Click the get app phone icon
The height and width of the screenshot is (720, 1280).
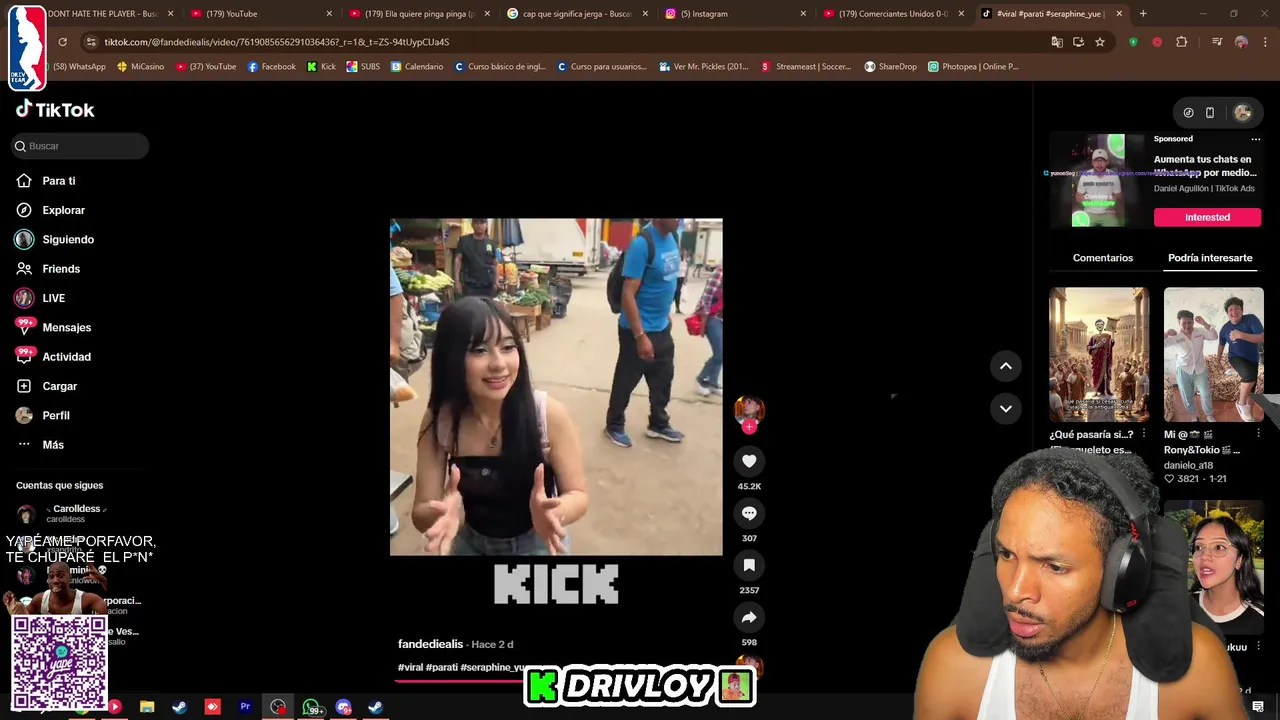pyautogui.click(x=1210, y=113)
